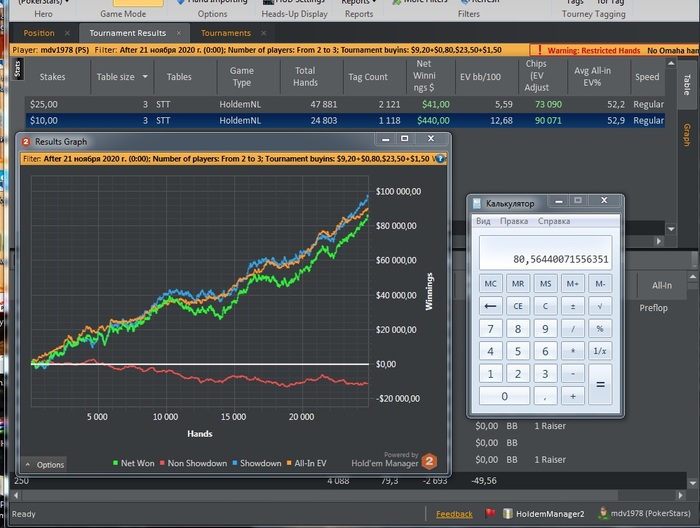Click calculator equals button

tap(600, 384)
